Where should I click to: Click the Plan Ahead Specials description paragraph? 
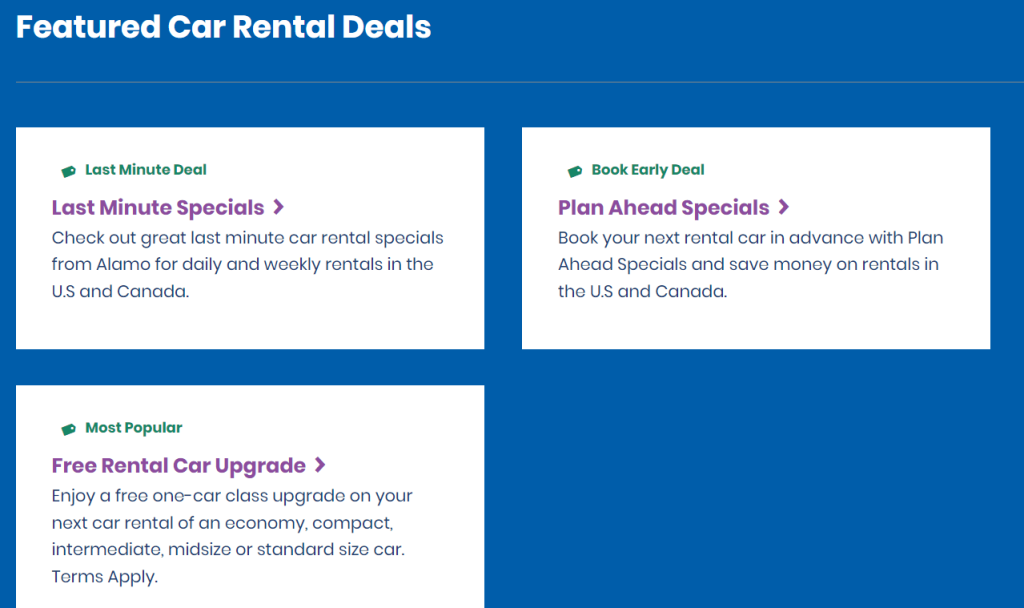[751, 264]
